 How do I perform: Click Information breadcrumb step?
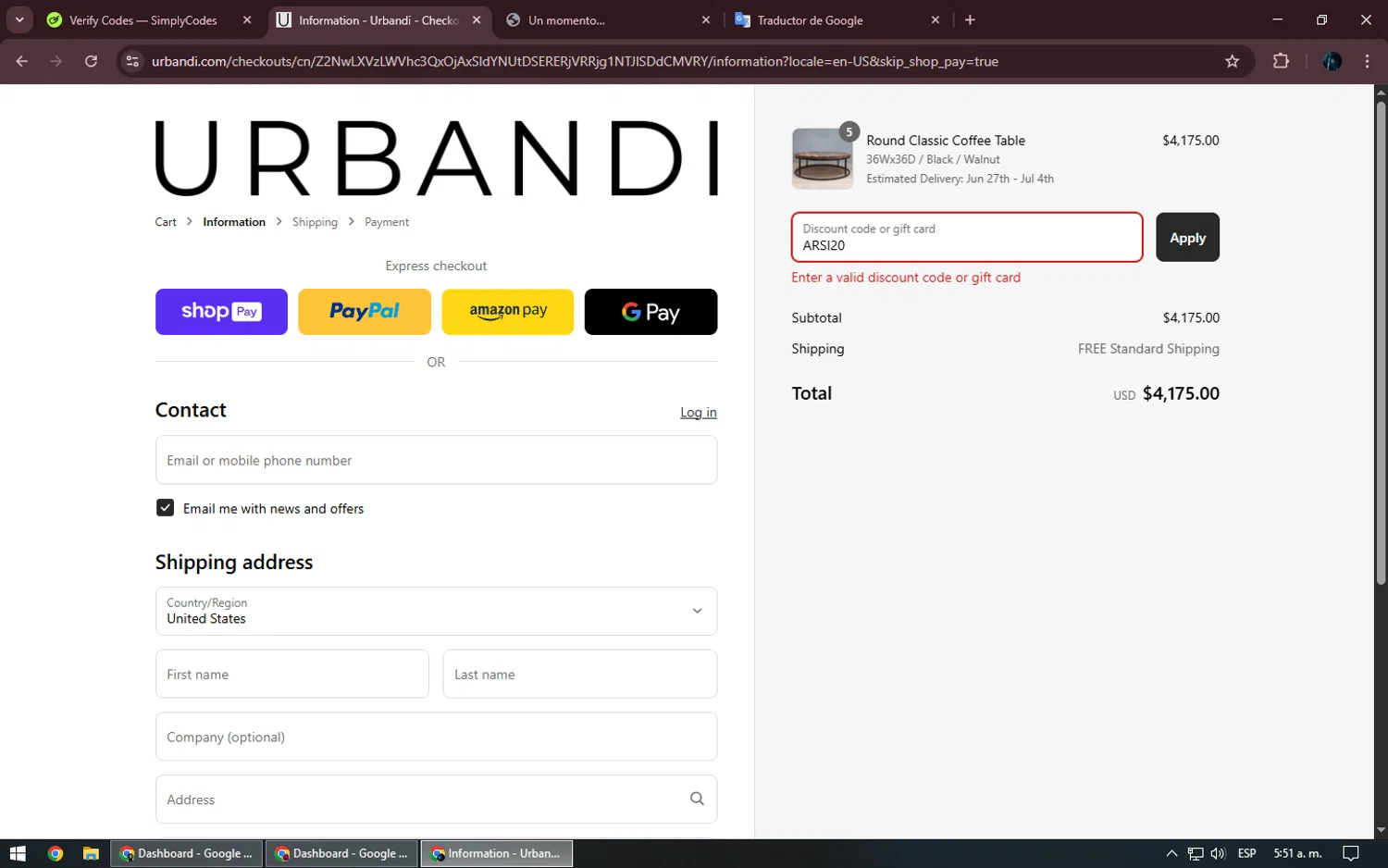[234, 222]
